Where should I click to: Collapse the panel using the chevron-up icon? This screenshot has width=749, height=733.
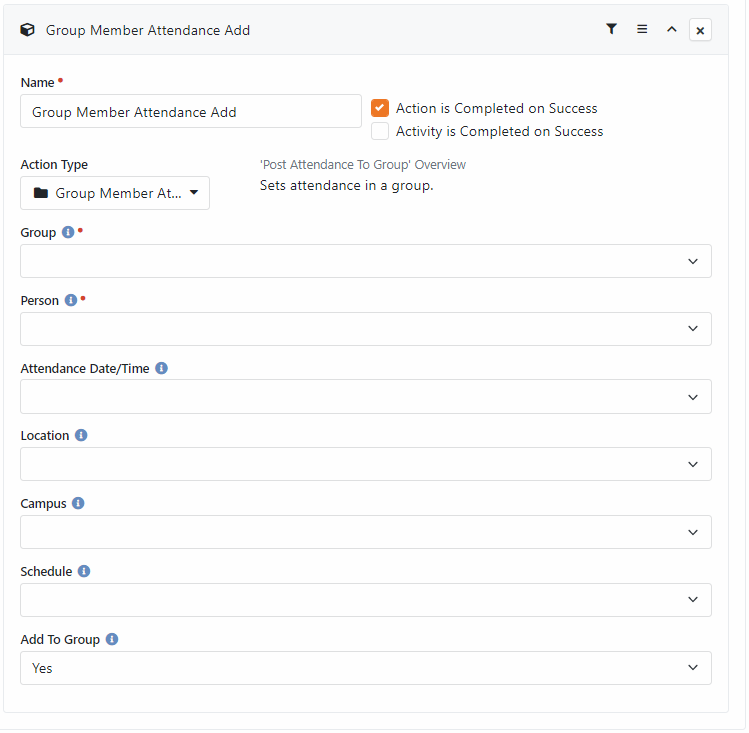pos(672,30)
